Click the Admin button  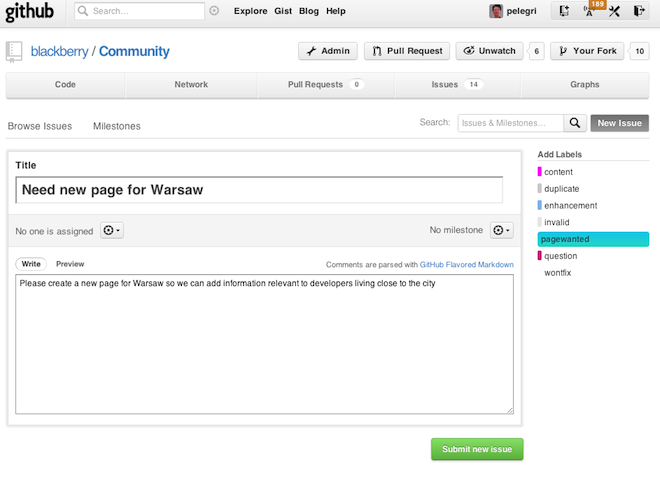pos(328,51)
